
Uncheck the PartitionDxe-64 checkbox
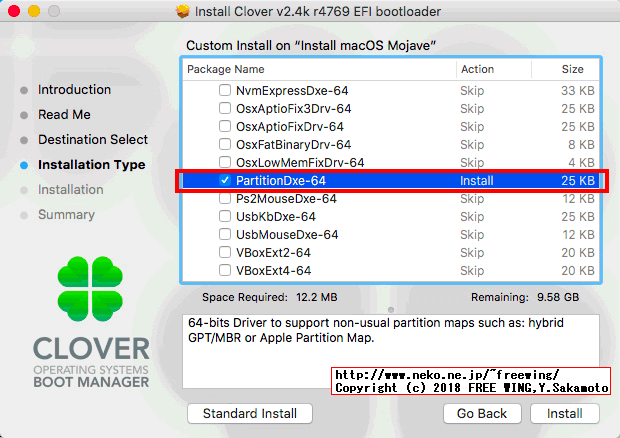(225, 180)
